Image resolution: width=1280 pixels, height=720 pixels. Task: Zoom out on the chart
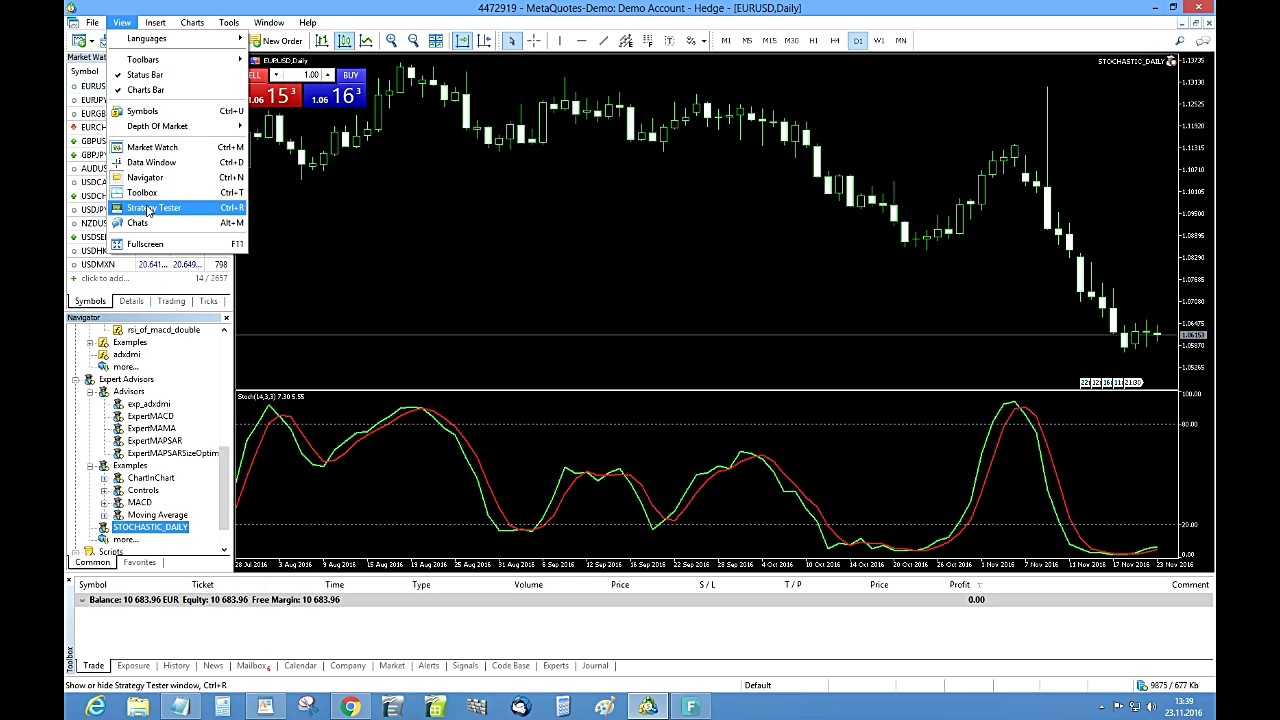[413, 41]
